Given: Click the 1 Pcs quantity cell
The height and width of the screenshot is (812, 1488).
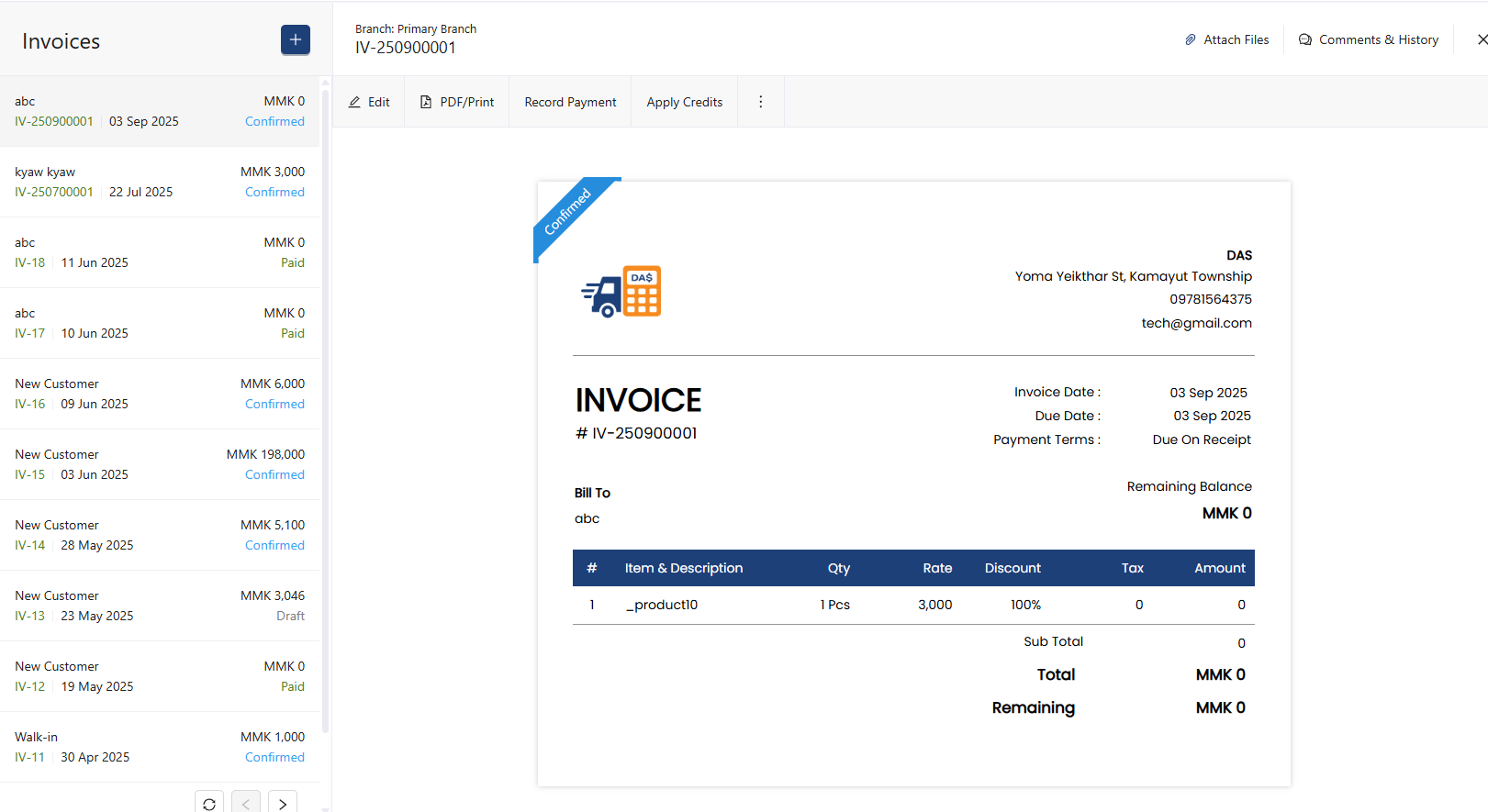Looking at the screenshot, I should (835, 605).
